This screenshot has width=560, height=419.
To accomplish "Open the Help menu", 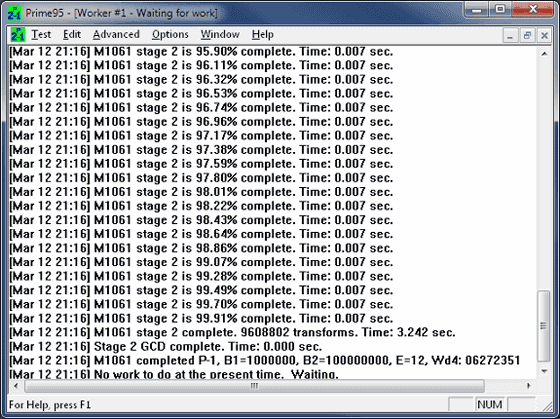I will [262, 35].
